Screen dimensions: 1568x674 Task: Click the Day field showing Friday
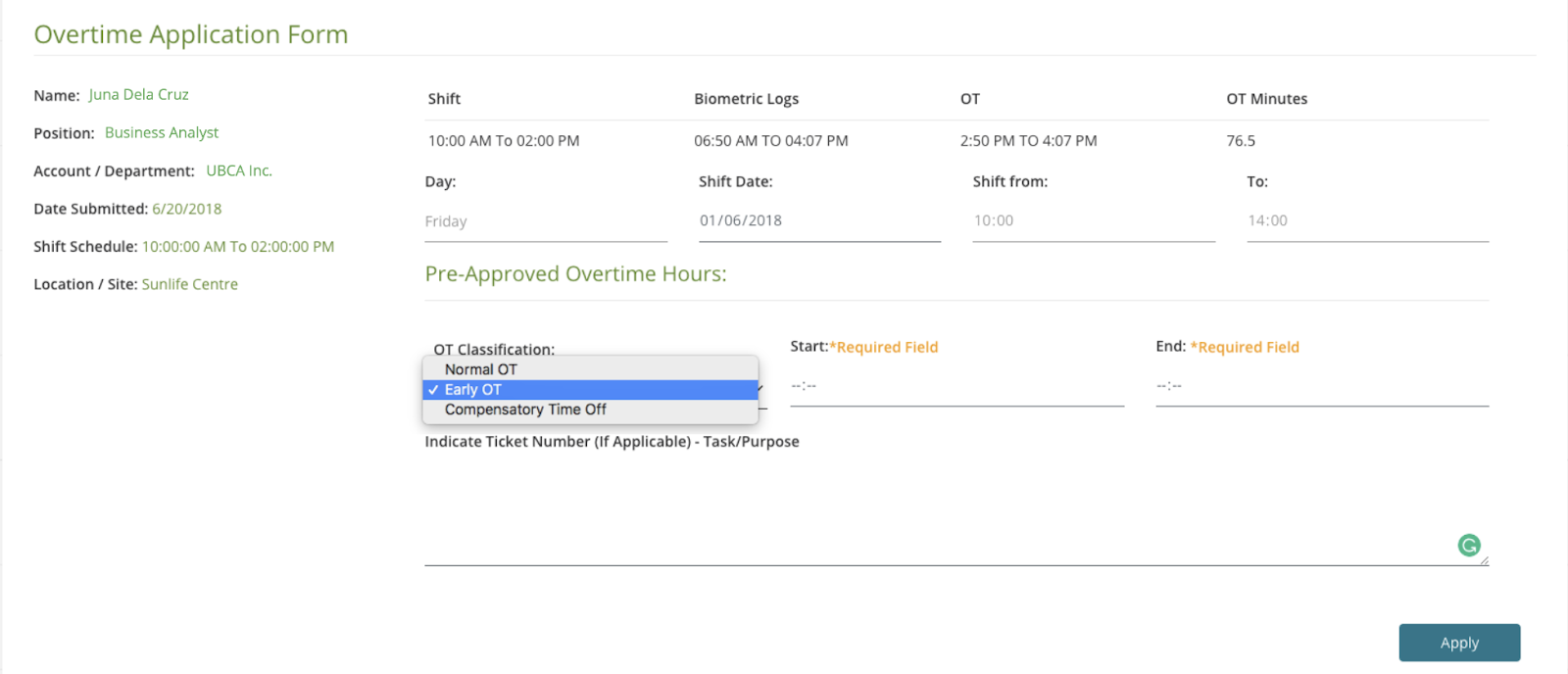(545, 221)
